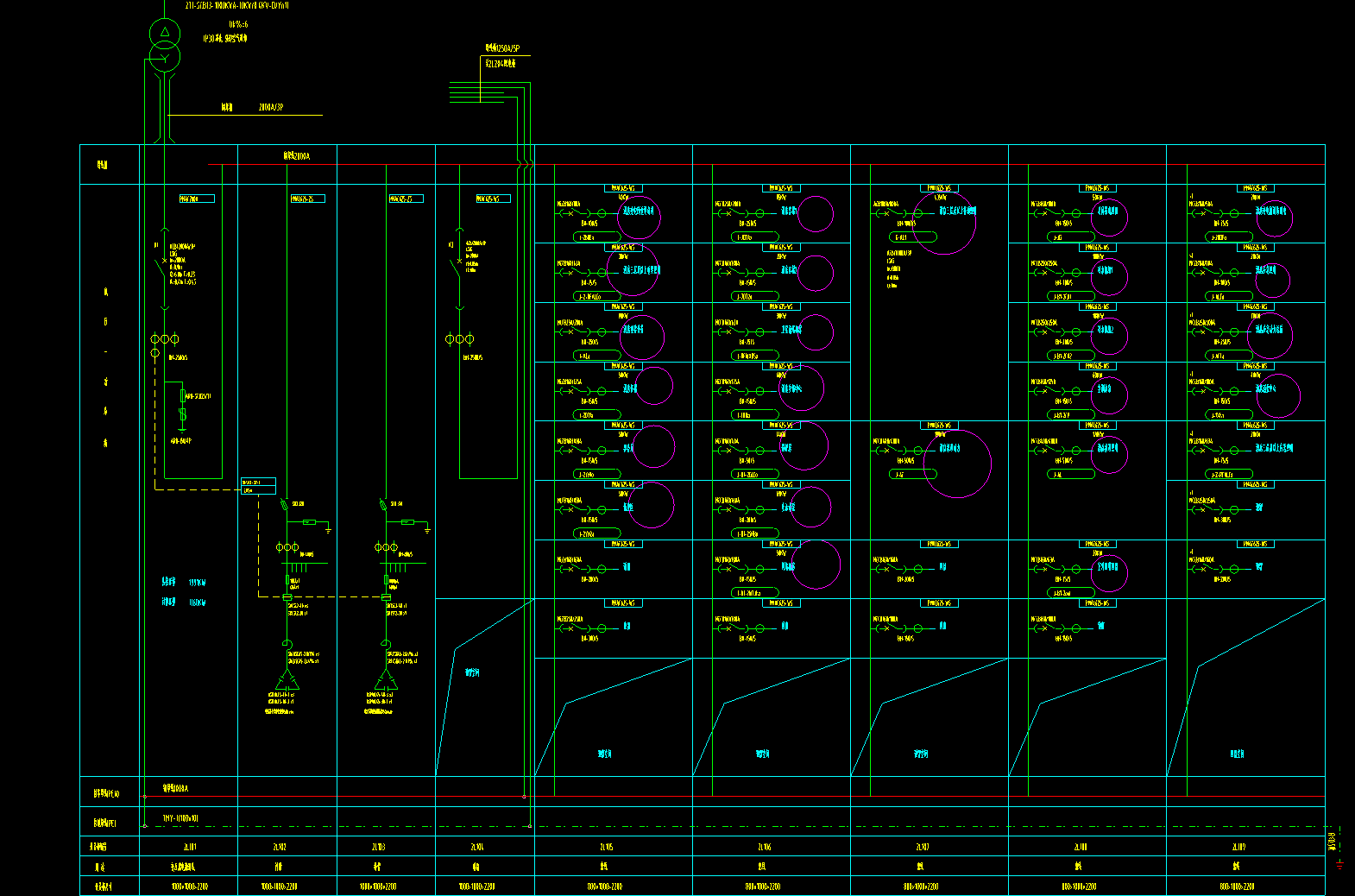Select the largest magenta circle in cabinet 2L107

957,464
